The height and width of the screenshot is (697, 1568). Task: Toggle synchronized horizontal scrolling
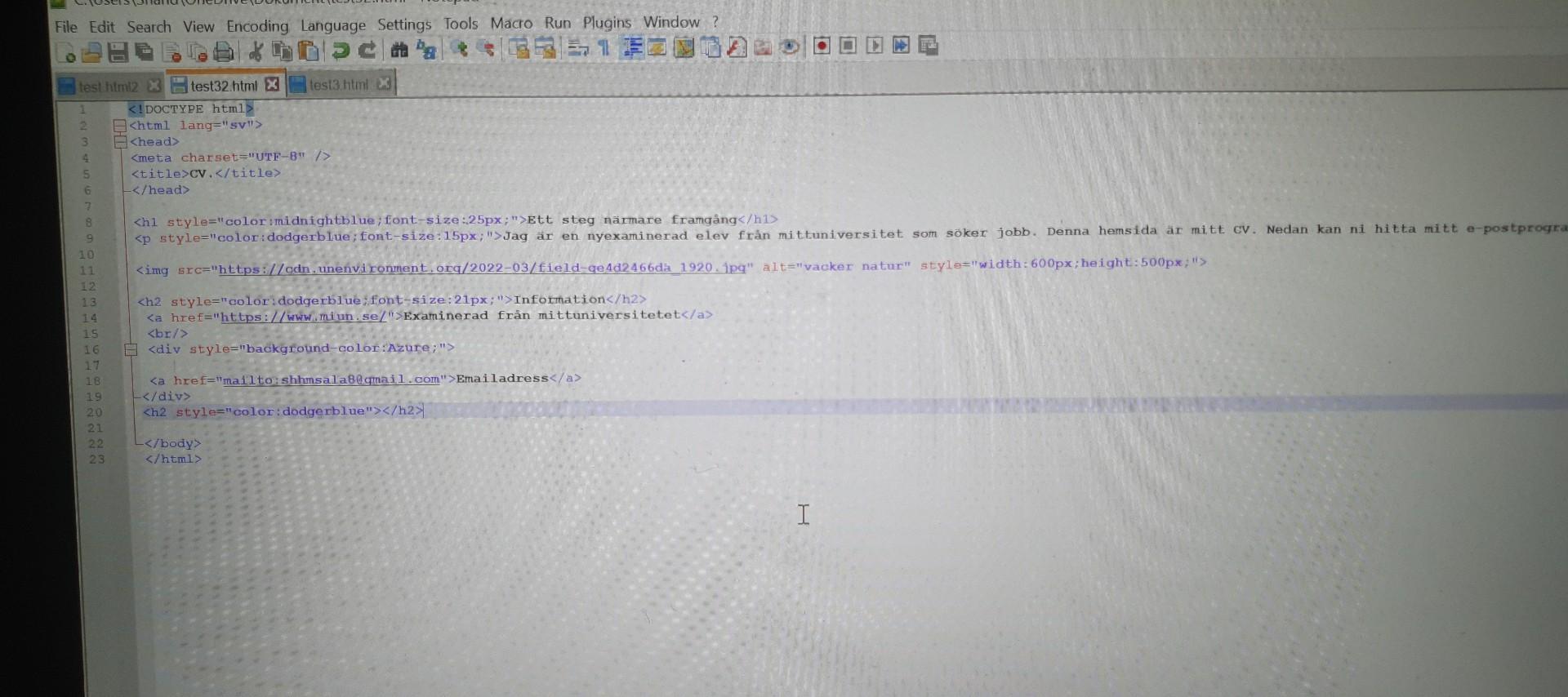(545, 49)
